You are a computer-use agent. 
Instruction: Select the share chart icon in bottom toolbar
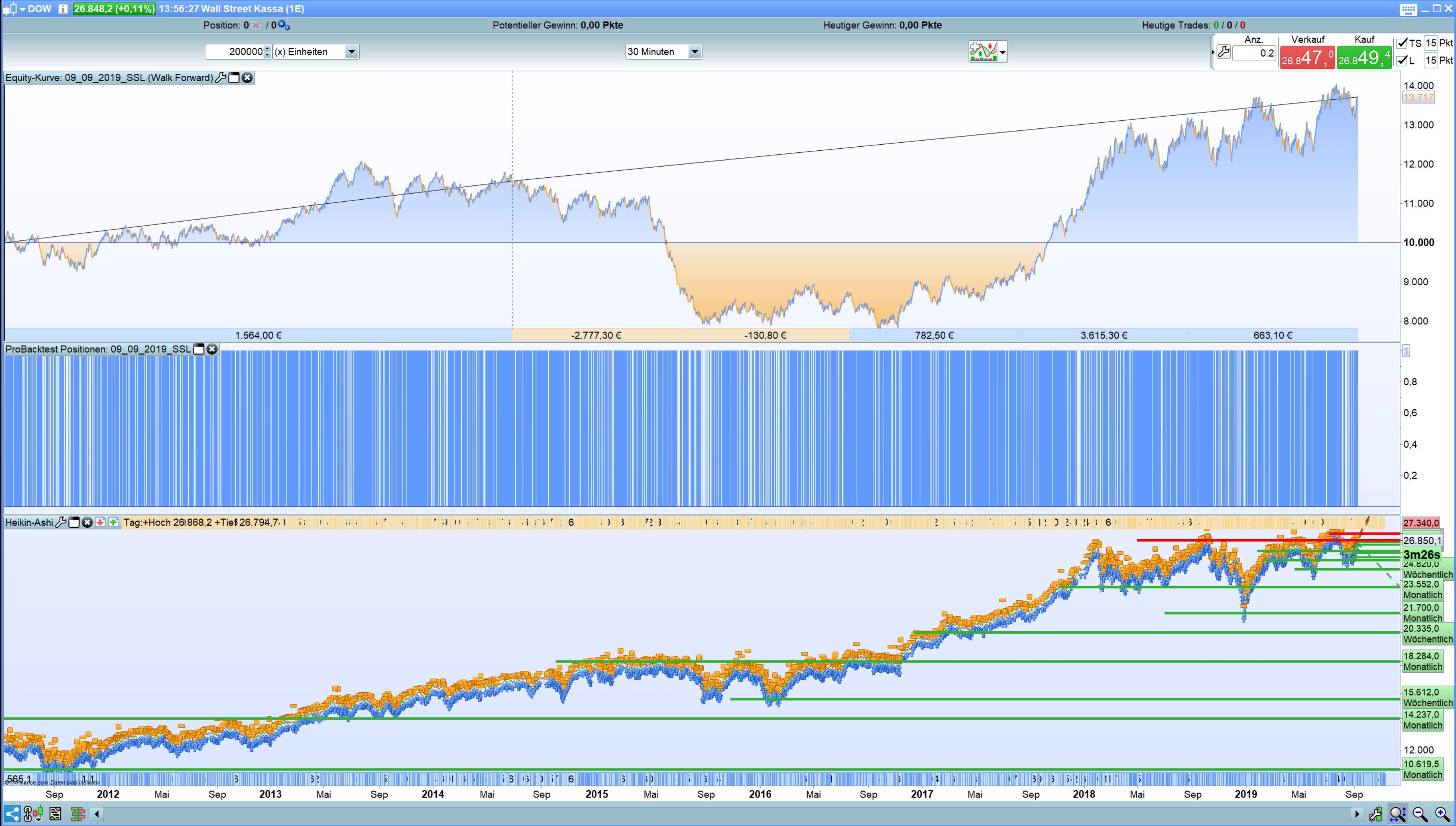13,814
